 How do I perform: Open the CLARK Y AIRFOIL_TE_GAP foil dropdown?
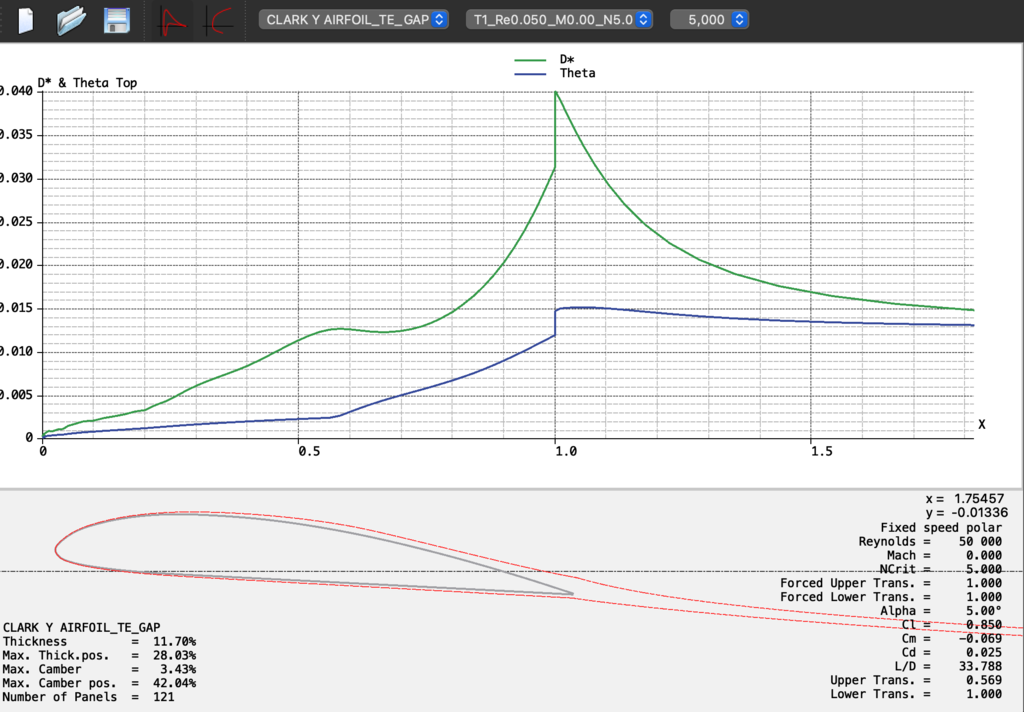pos(354,19)
